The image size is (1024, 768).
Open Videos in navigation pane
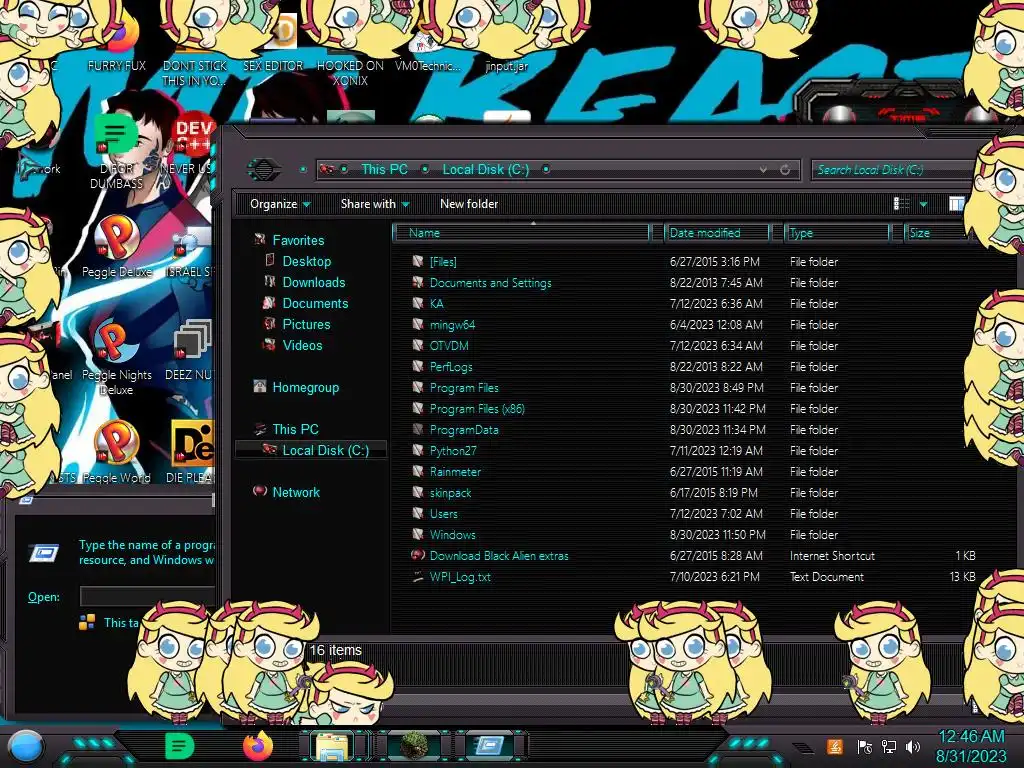click(302, 345)
